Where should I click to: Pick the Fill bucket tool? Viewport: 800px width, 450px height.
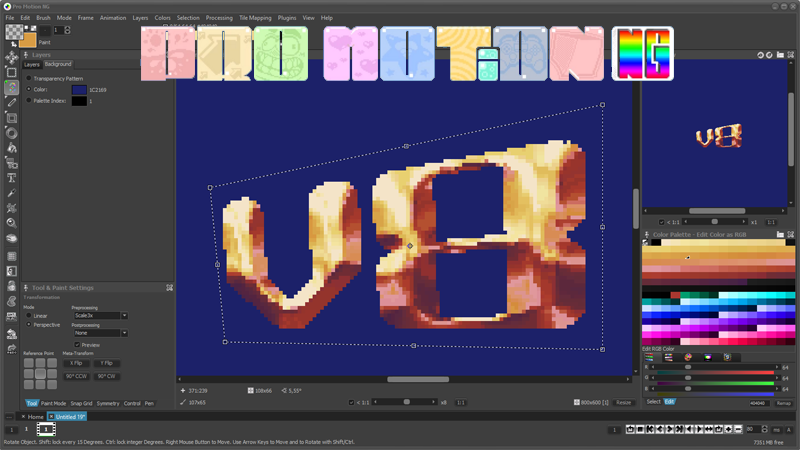(x=11, y=148)
